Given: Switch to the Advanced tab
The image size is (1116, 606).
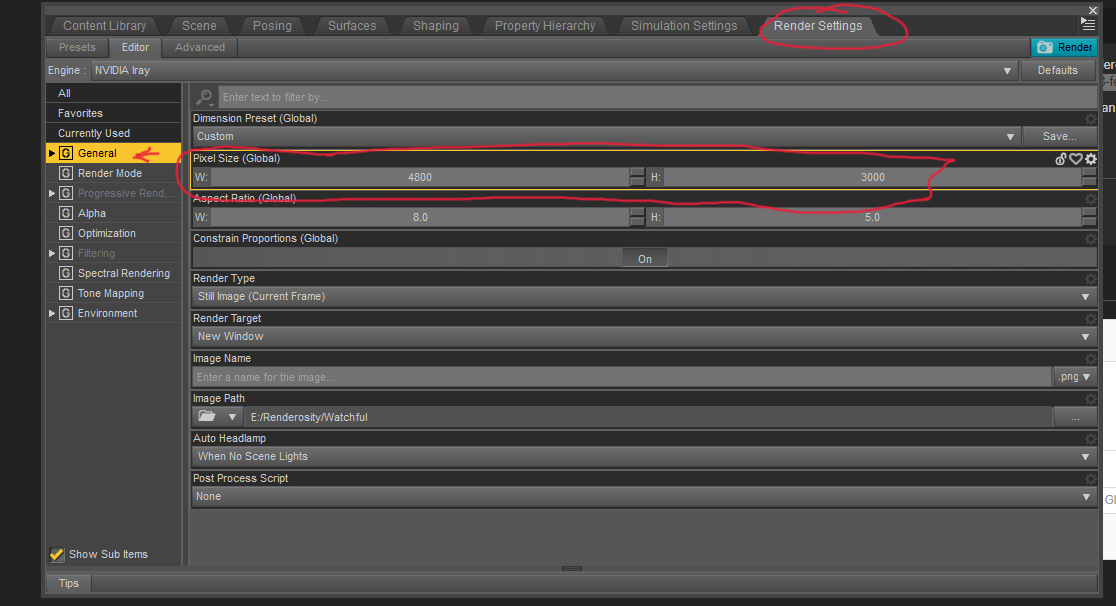Looking at the screenshot, I should (x=199, y=47).
